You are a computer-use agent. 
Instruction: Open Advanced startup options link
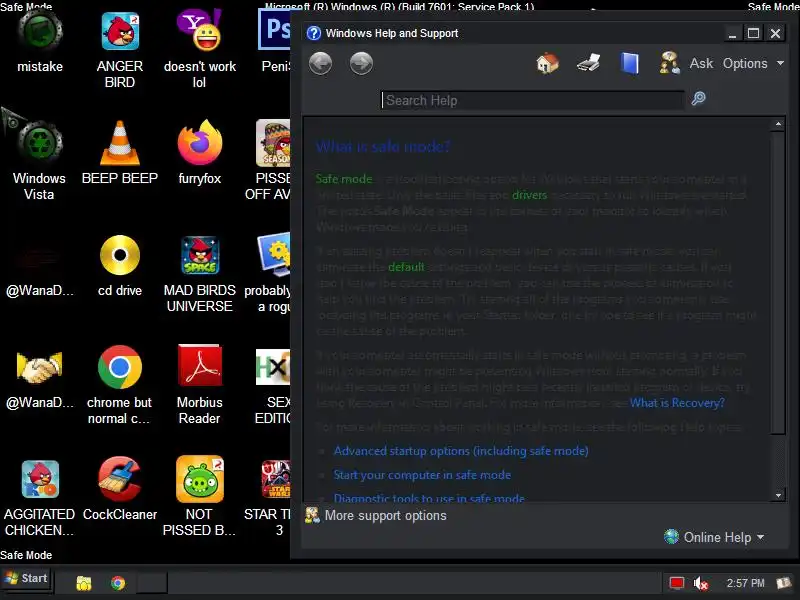(461, 451)
